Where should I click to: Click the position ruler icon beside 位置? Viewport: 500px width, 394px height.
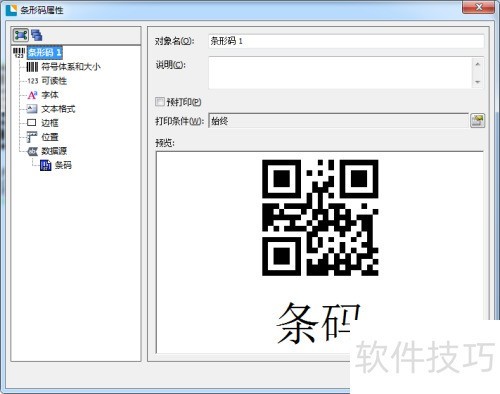(x=32, y=137)
